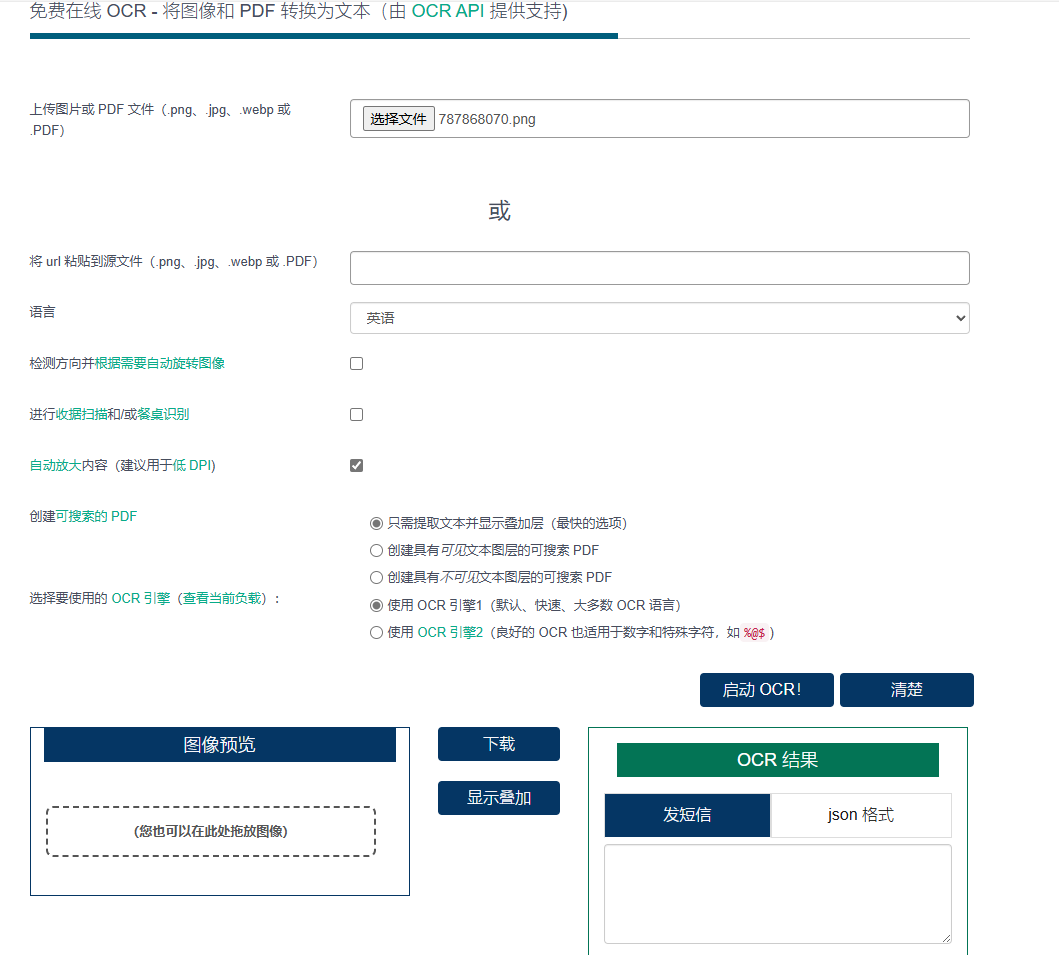
Task: Click the image drop zone 您也可以在此处拖放图像
Action: 211,831
